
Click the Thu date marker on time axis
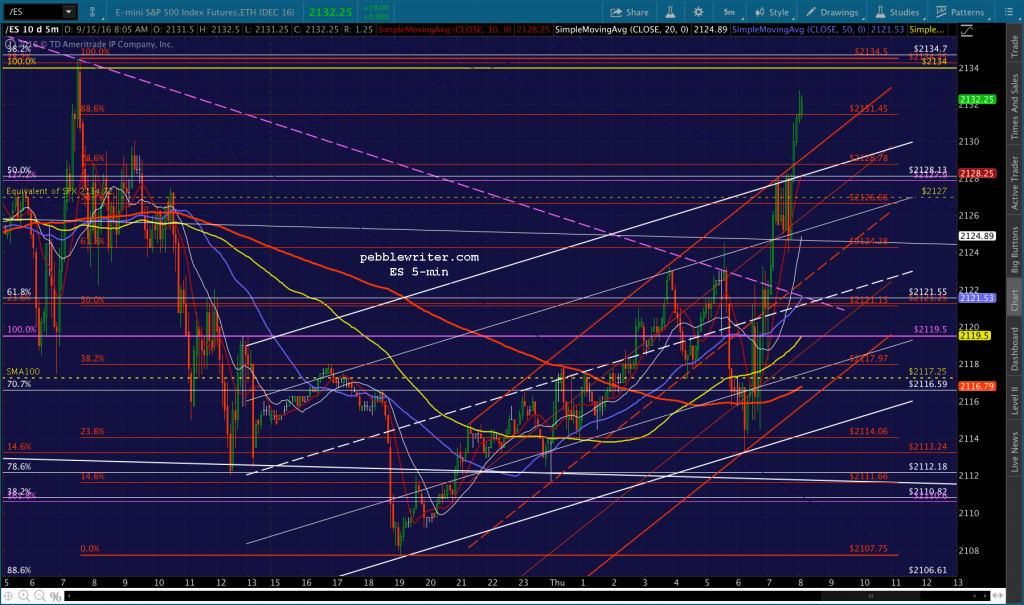(557, 582)
